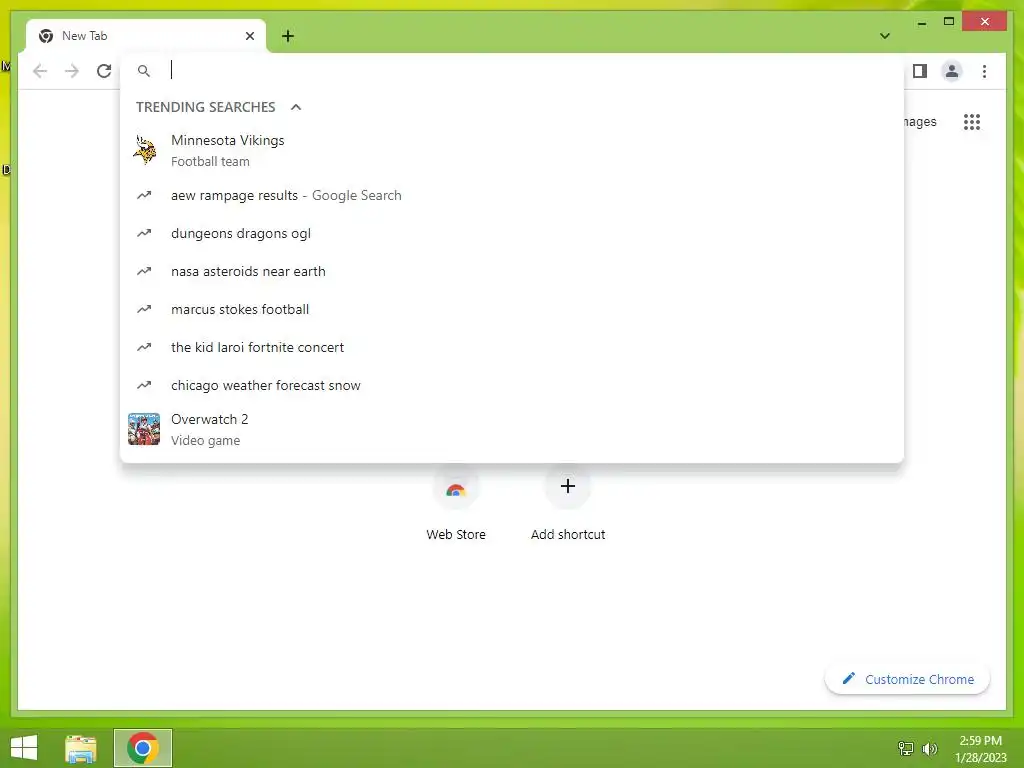
Task: Open File Explorer from taskbar
Action: point(81,748)
